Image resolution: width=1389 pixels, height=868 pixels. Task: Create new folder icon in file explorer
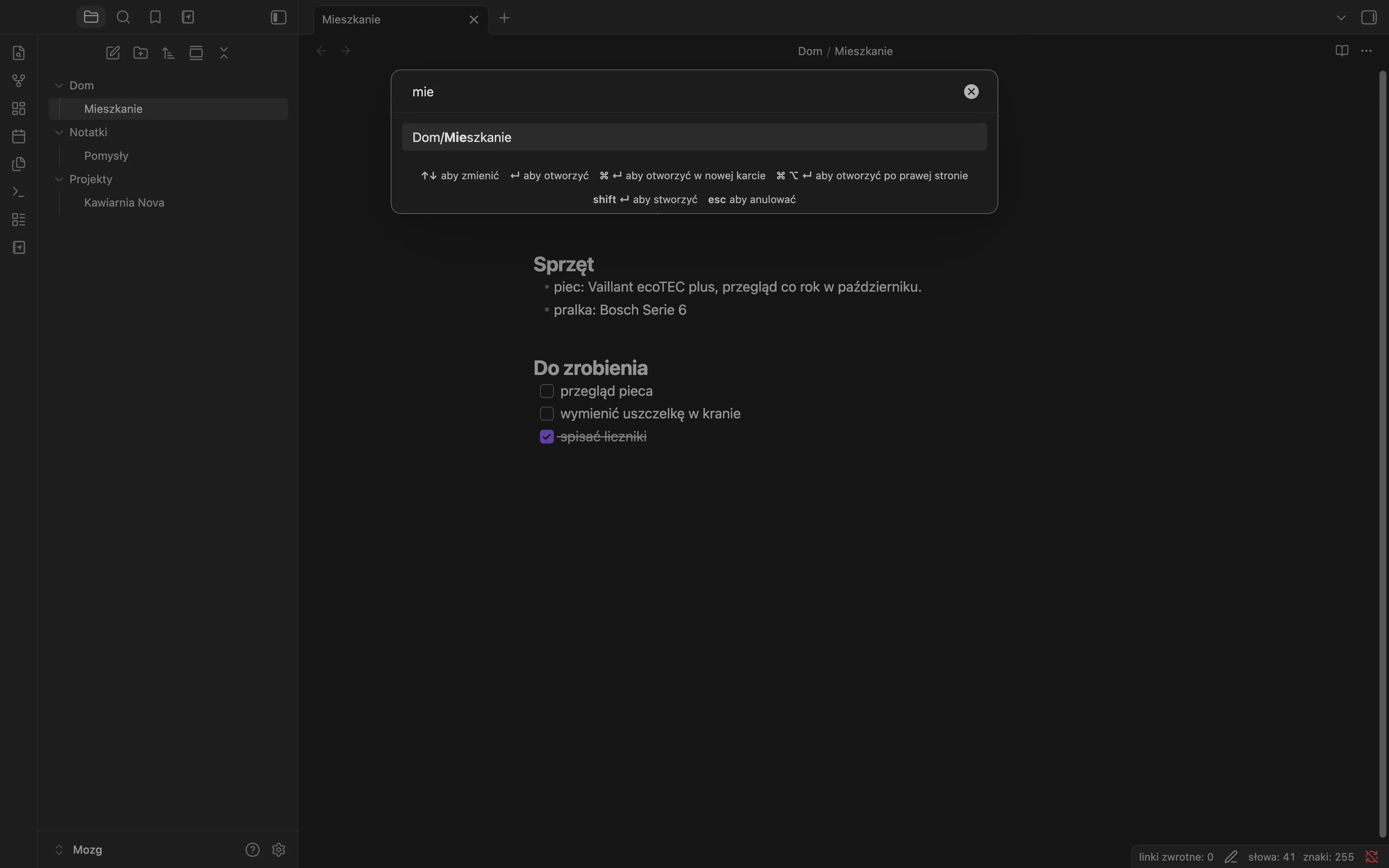tap(141, 53)
